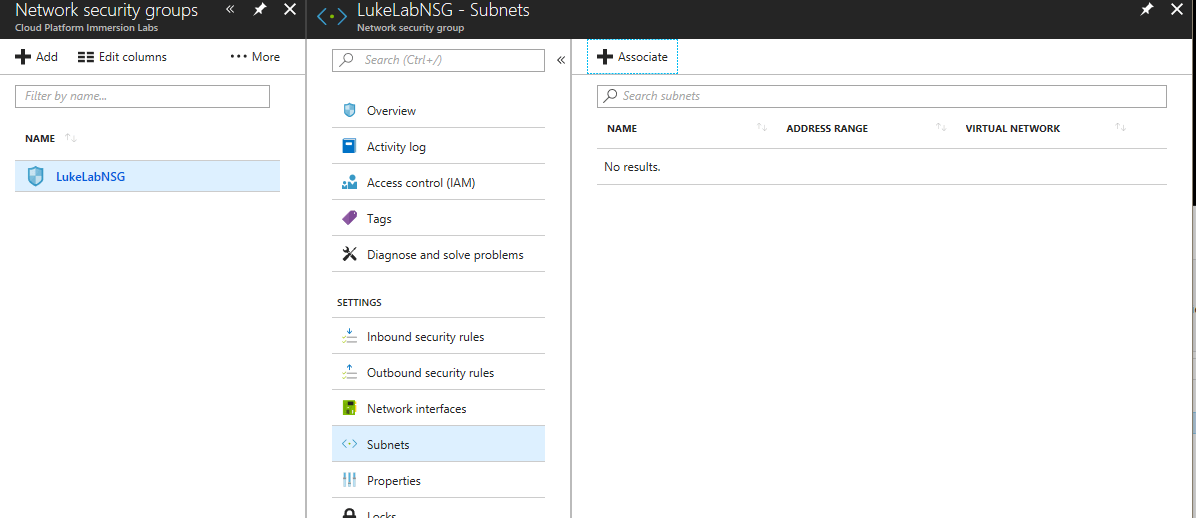Click the Activity log book icon
The width and height of the screenshot is (1196, 518).
(x=349, y=146)
